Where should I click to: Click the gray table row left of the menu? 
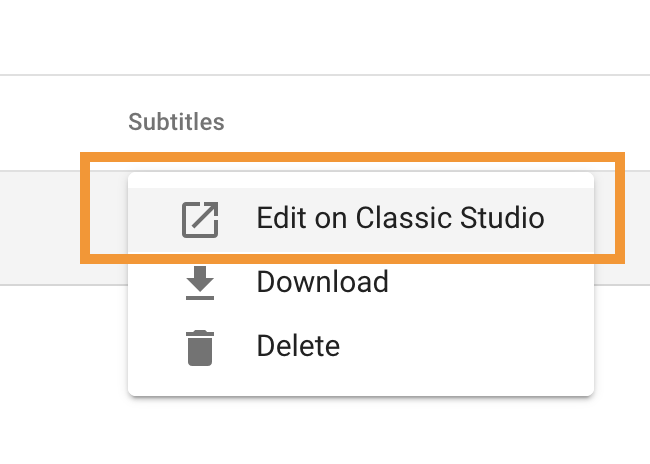(x=41, y=228)
